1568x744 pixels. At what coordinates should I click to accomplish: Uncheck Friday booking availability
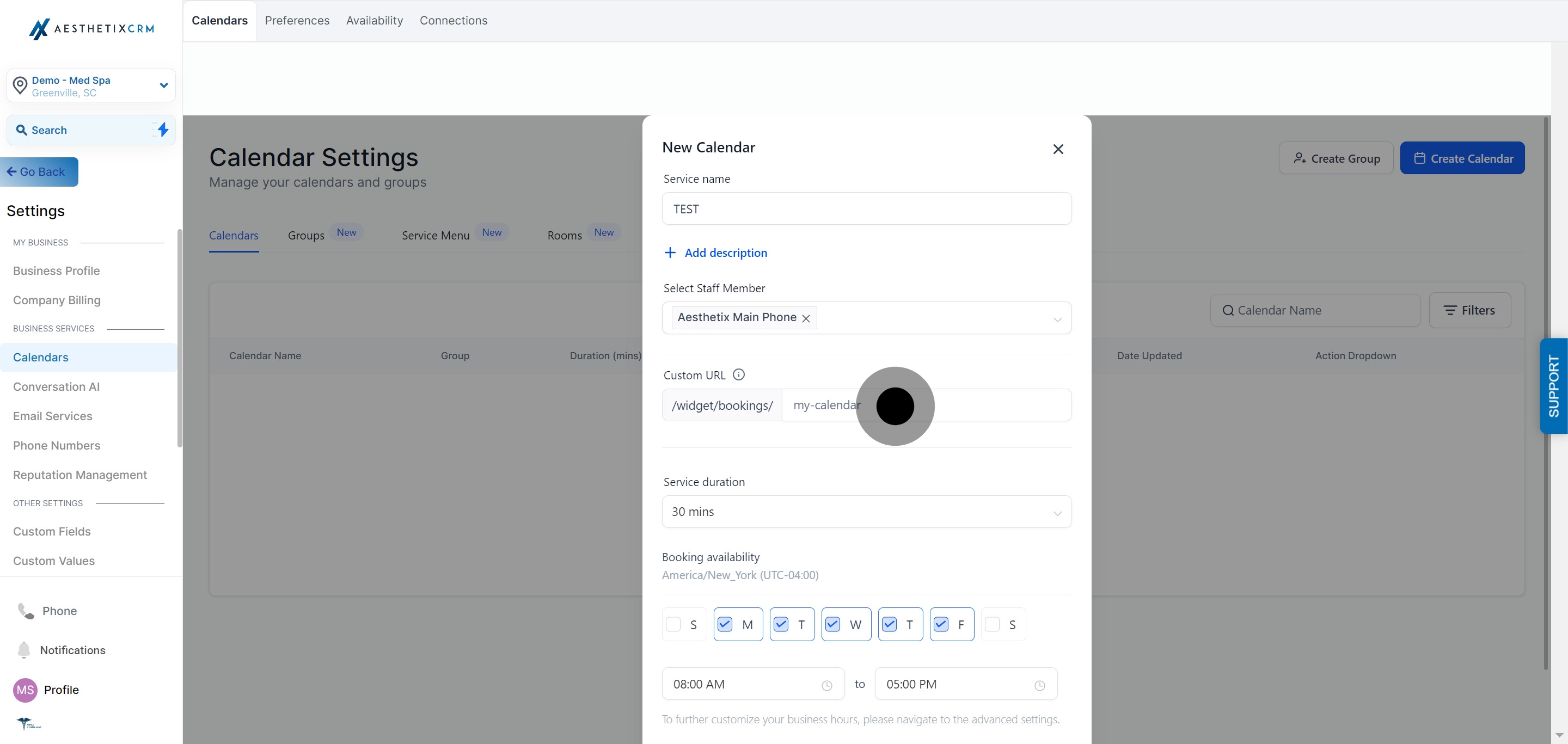click(x=941, y=624)
